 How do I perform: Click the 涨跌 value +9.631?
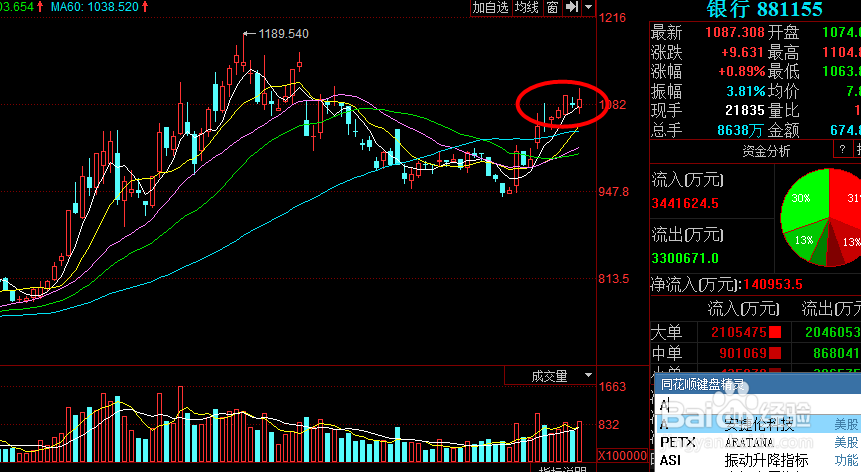742,52
